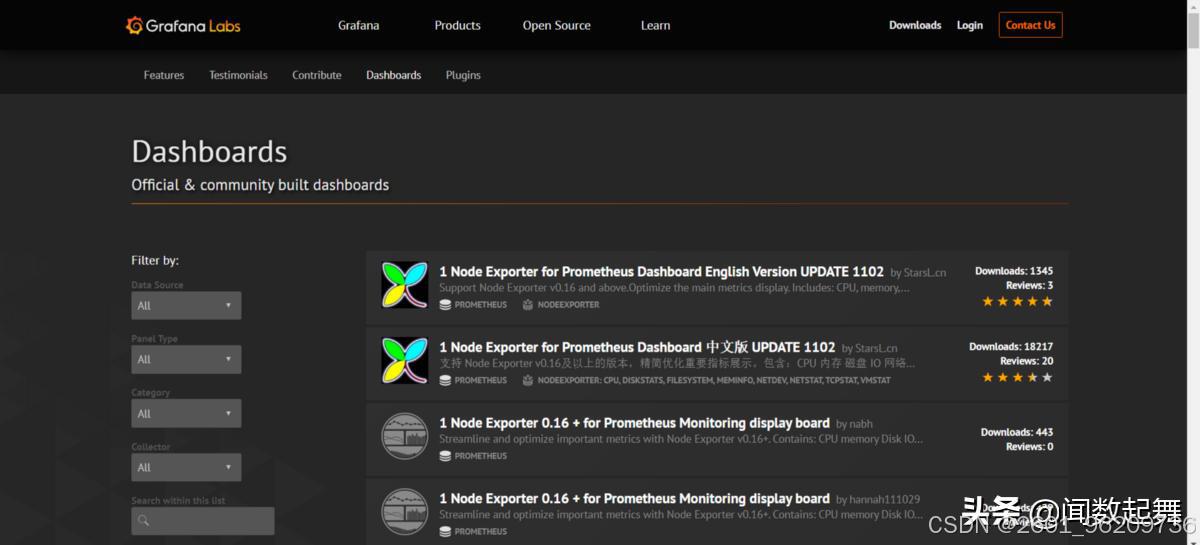Click the Prometheus database icon in English Version row
Screen dimensions: 1200x545
tap(445, 304)
